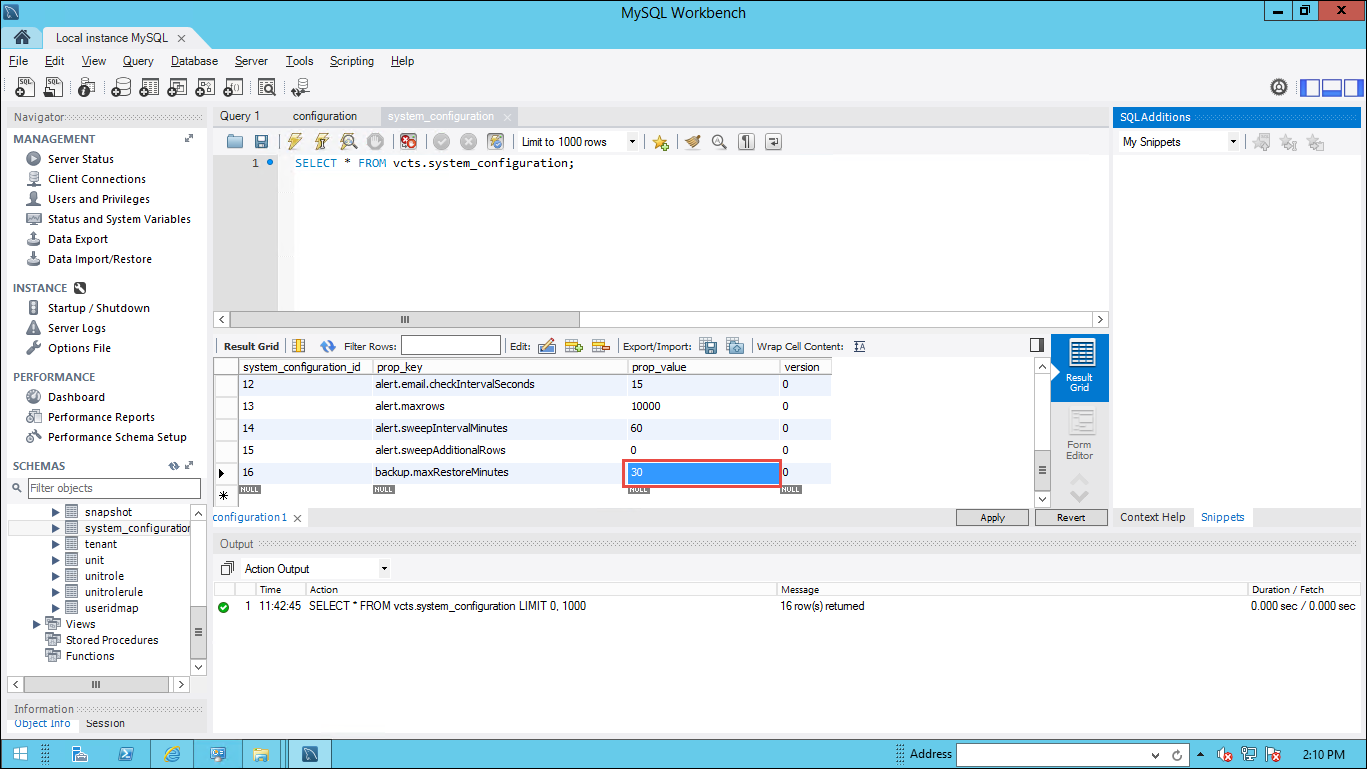Add a new table using the toolbar icon
1367x769 pixels.
(x=149, y=88)
